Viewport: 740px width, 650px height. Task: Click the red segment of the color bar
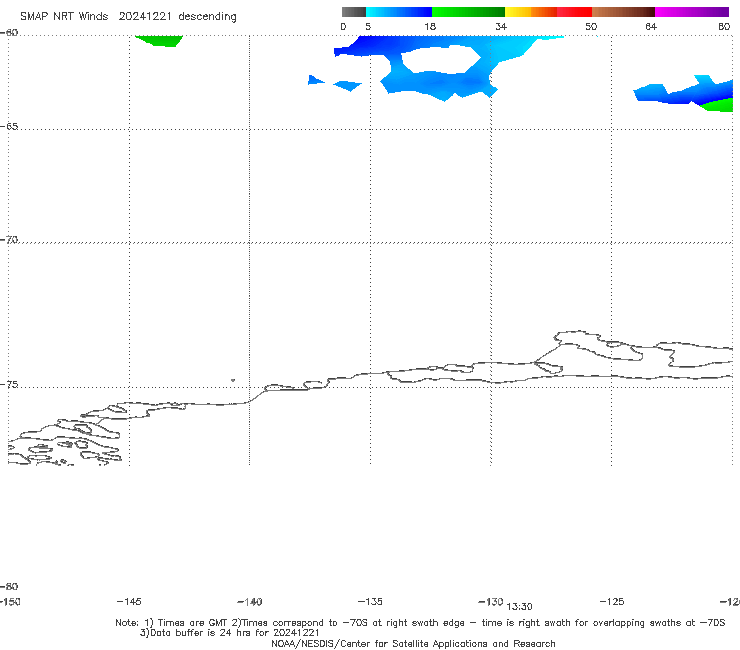[x=574, y=12]
